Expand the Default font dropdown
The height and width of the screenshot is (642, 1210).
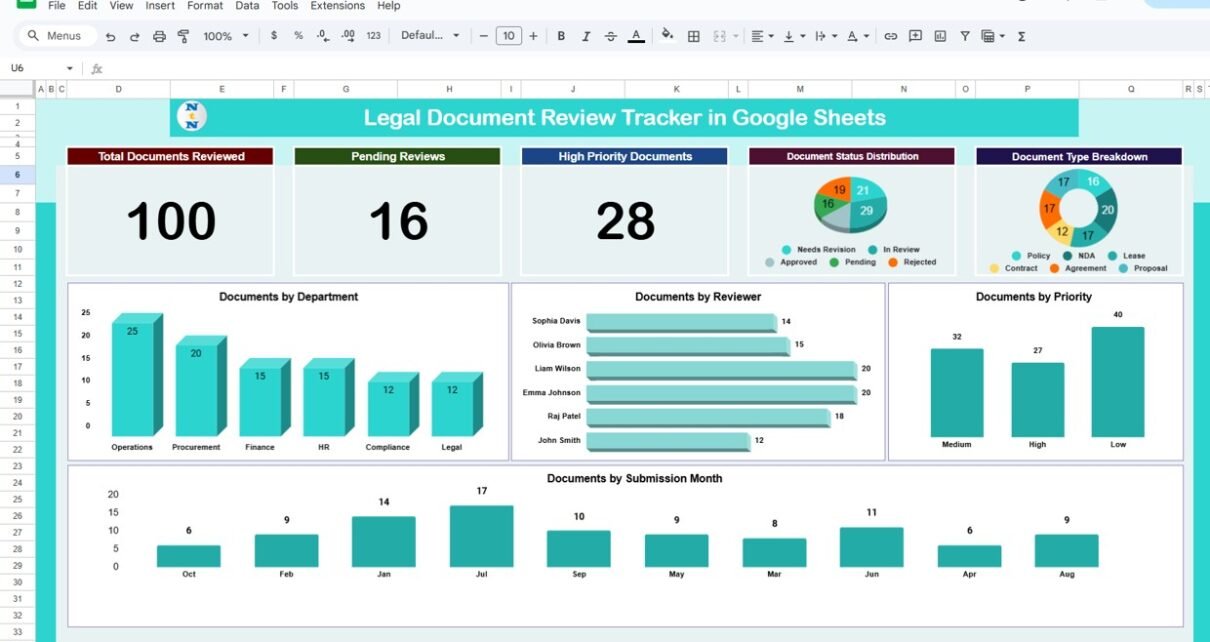pyautogui.click(x=430, y=36)
